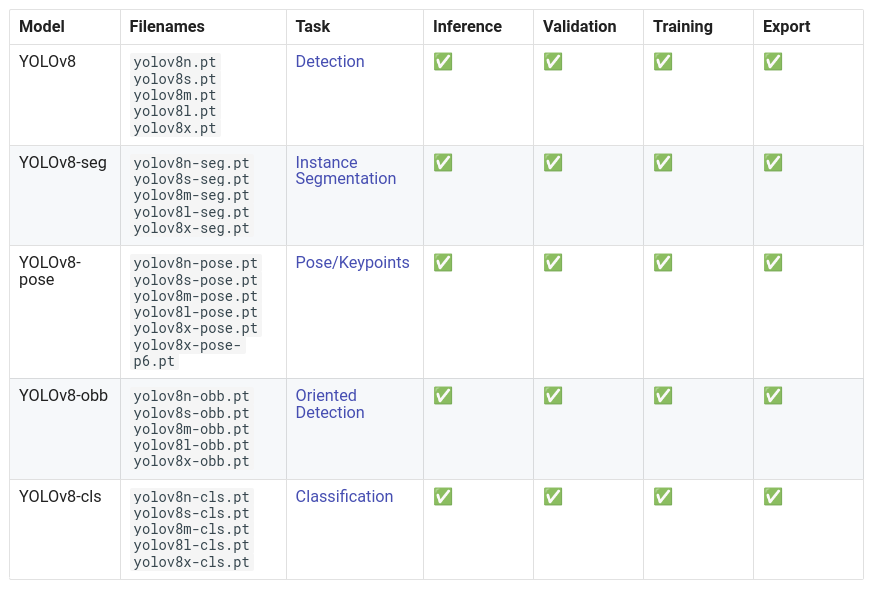Click the yolov8n-pose.pt filename
Image resolution: width=880 pixels, height=591 pixels.
[195, 264]
